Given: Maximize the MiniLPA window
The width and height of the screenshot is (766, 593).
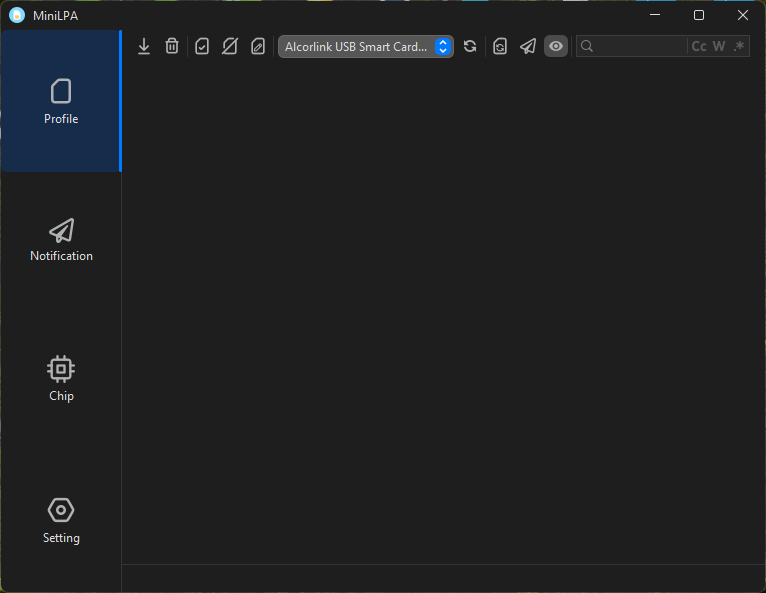Looking at the screenshot, I should coord(699,15).
